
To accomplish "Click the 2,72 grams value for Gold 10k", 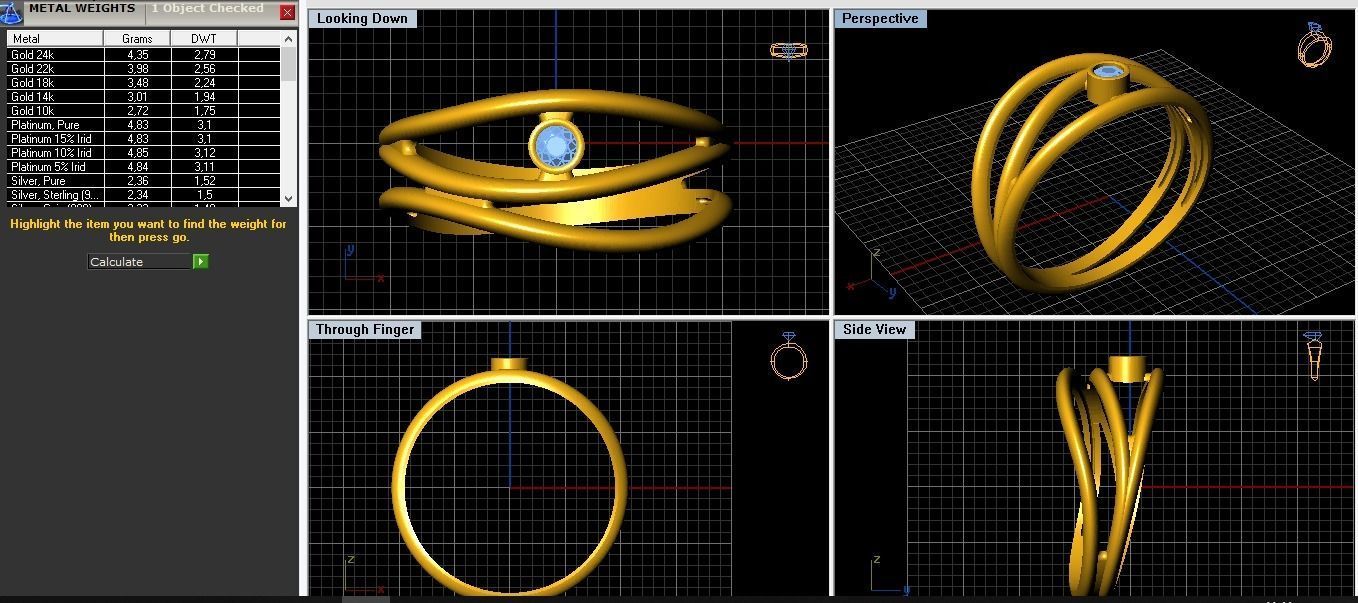I will coord(138,111).
